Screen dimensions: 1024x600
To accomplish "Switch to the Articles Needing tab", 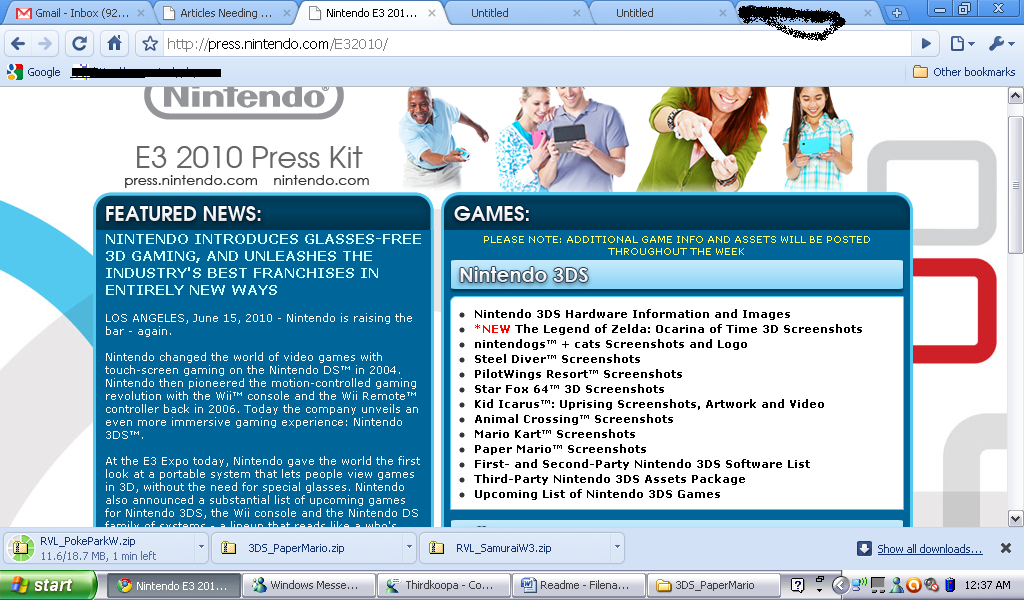I will (x=226, y=13).
